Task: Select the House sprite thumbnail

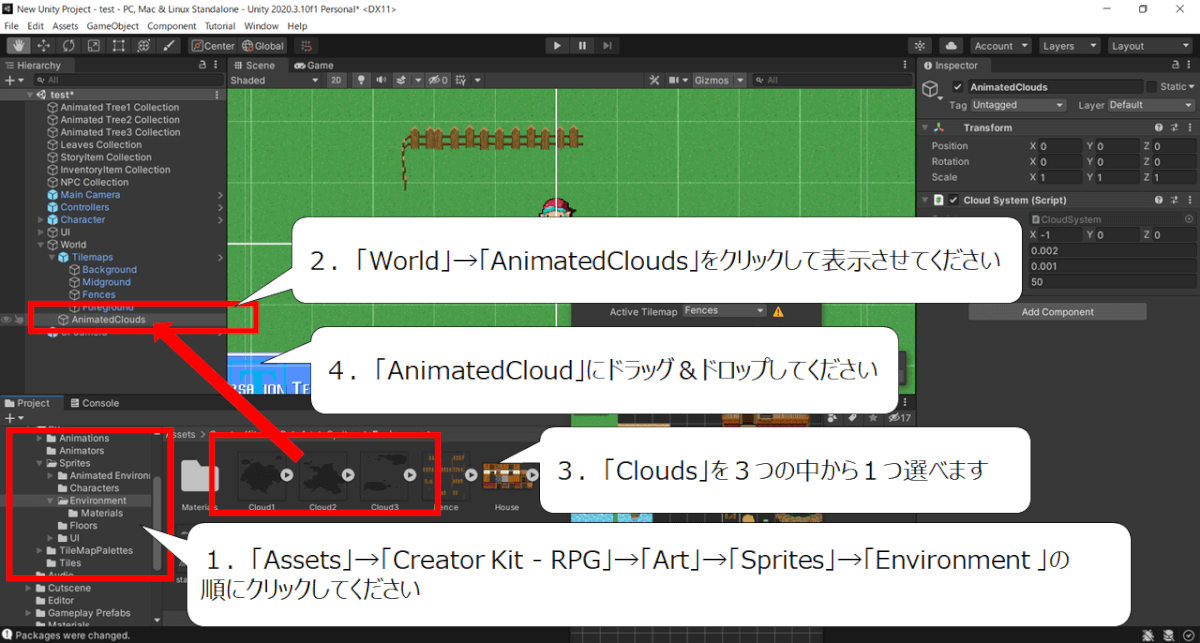Action: [x=507, y=477]
